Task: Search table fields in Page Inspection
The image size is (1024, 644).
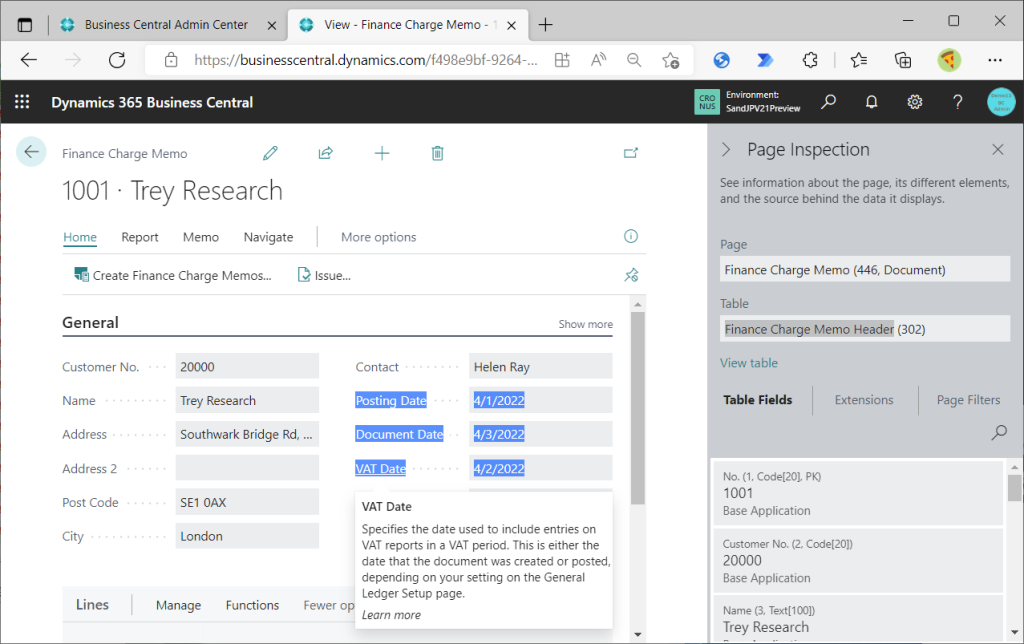Action: (999, 432)
